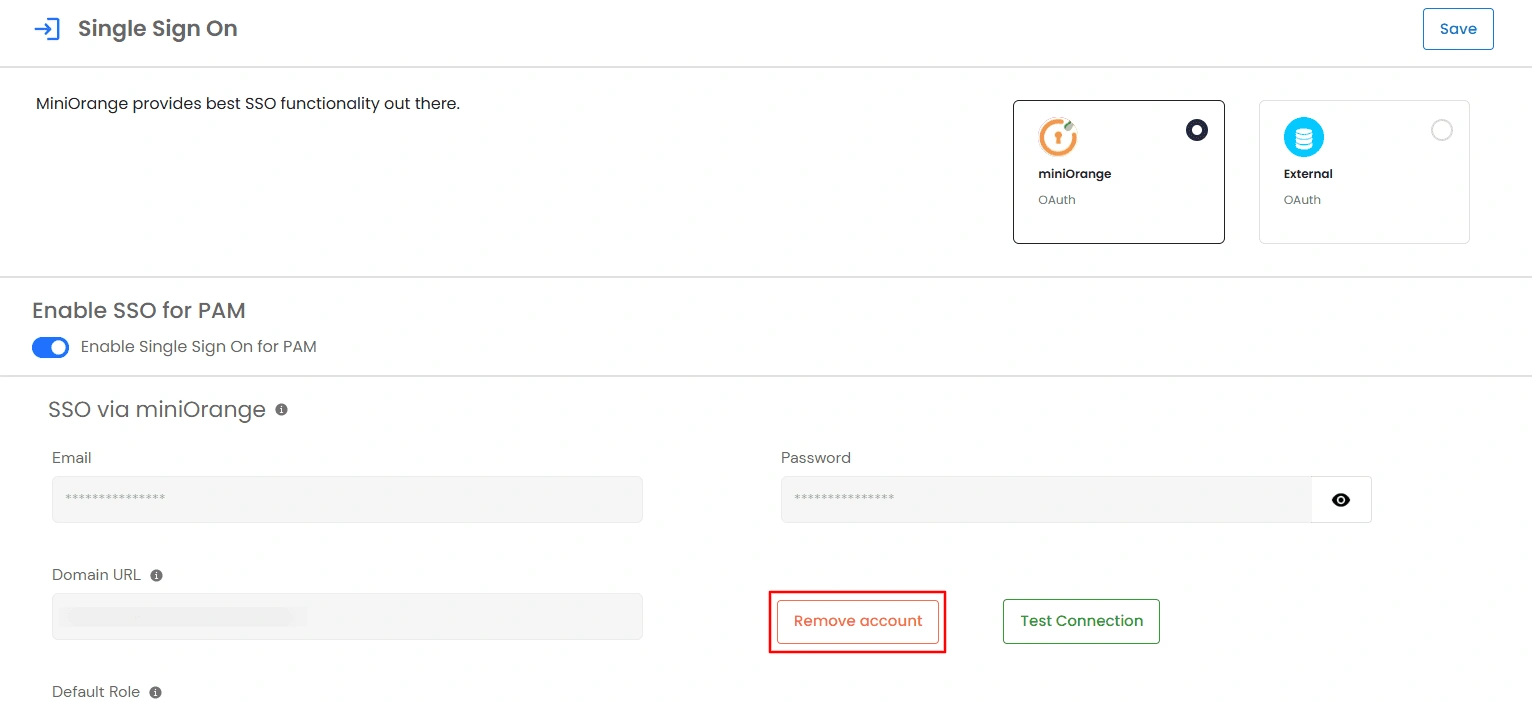Screen dimensions: 1532x702
Task: Click the Remove account button
Action: [x=858, y=621]
